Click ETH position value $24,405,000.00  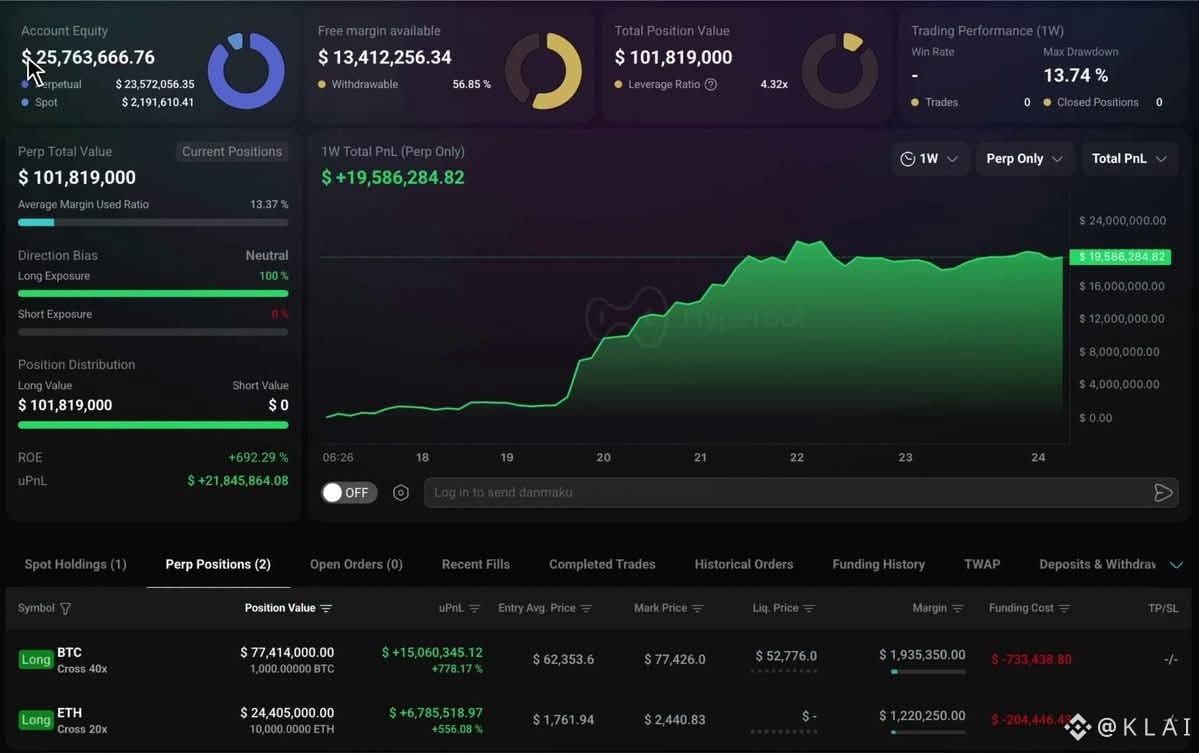coord(287,712)
